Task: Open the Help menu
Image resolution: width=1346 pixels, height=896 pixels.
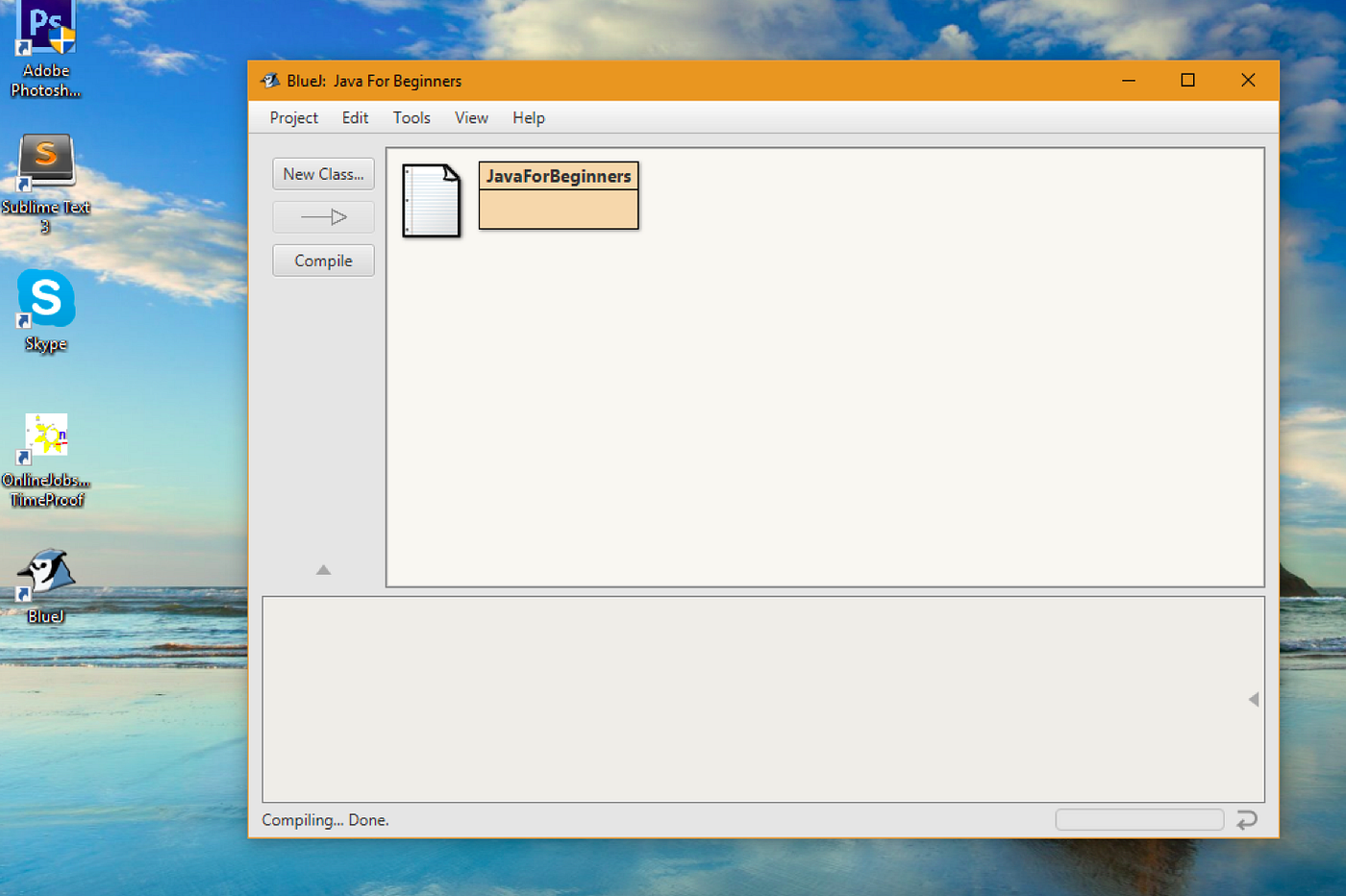Action: pyautogui.click(x=528, y=117)
